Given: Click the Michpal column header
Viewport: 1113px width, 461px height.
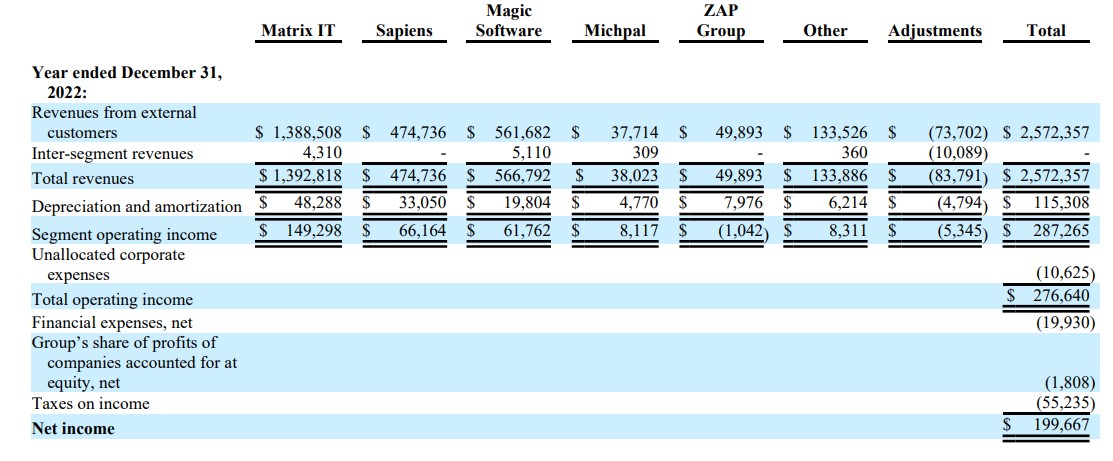Looking at the screenshot, I should click(615, 31).
